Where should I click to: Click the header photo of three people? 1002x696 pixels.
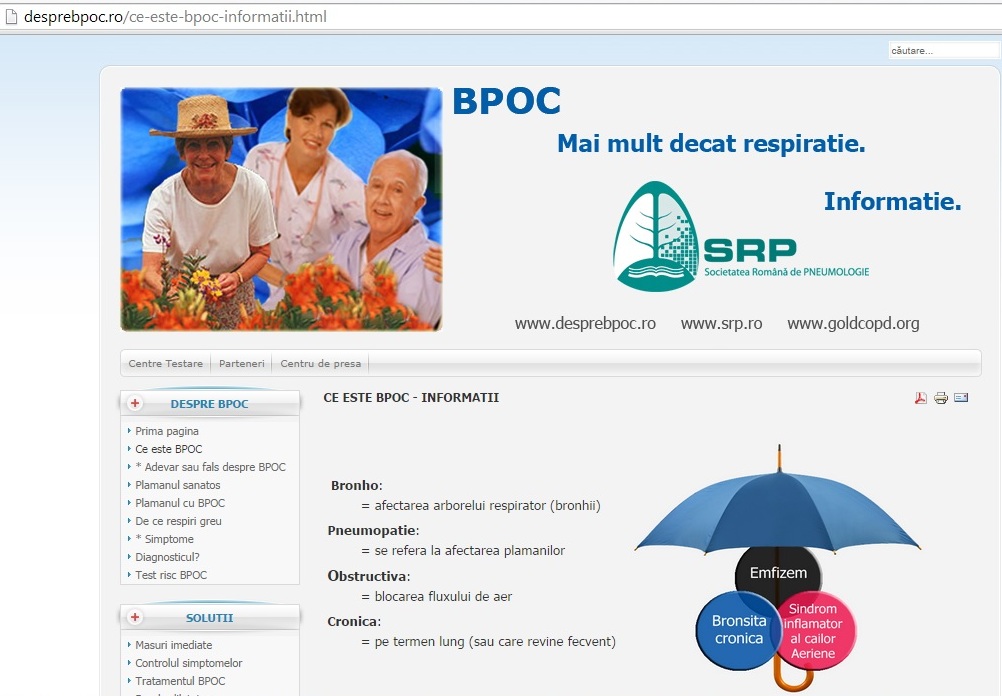point(281,209)
